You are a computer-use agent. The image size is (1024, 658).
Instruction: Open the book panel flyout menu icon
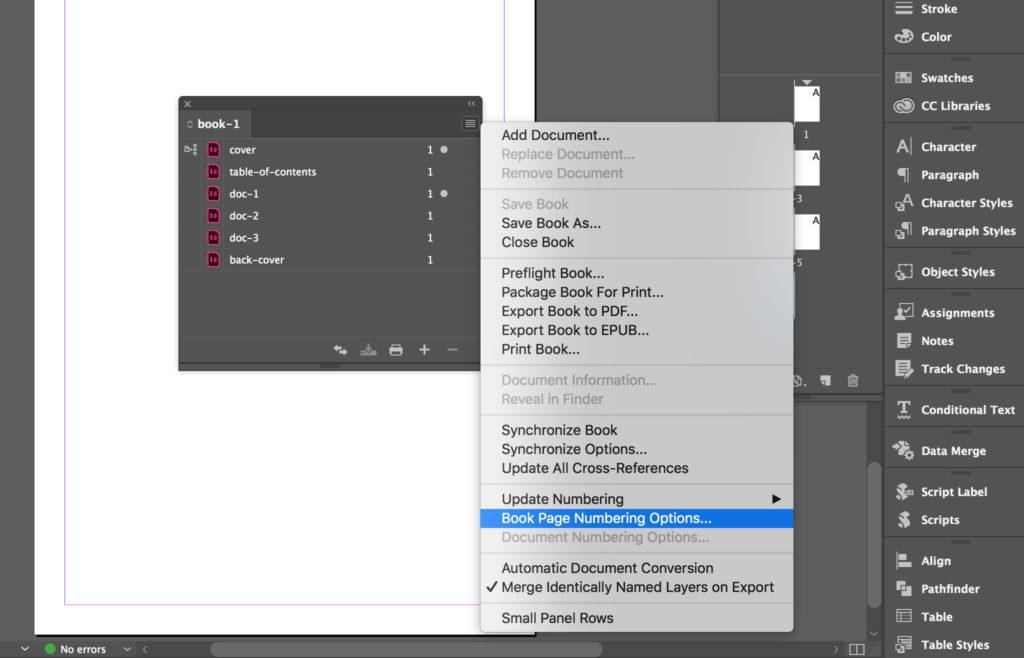[469, 123]
